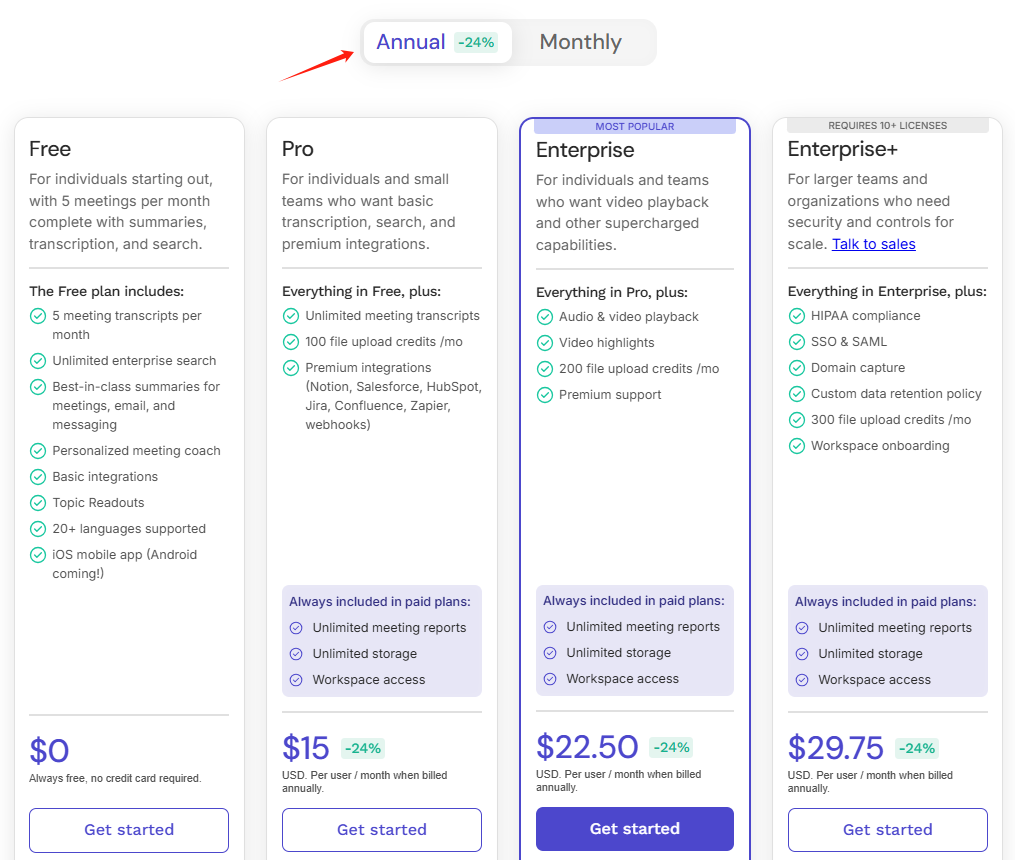This screenshot has width=1015, height=860.
Task: Open the Talk to sales link
Action: [x=873, y=244]
